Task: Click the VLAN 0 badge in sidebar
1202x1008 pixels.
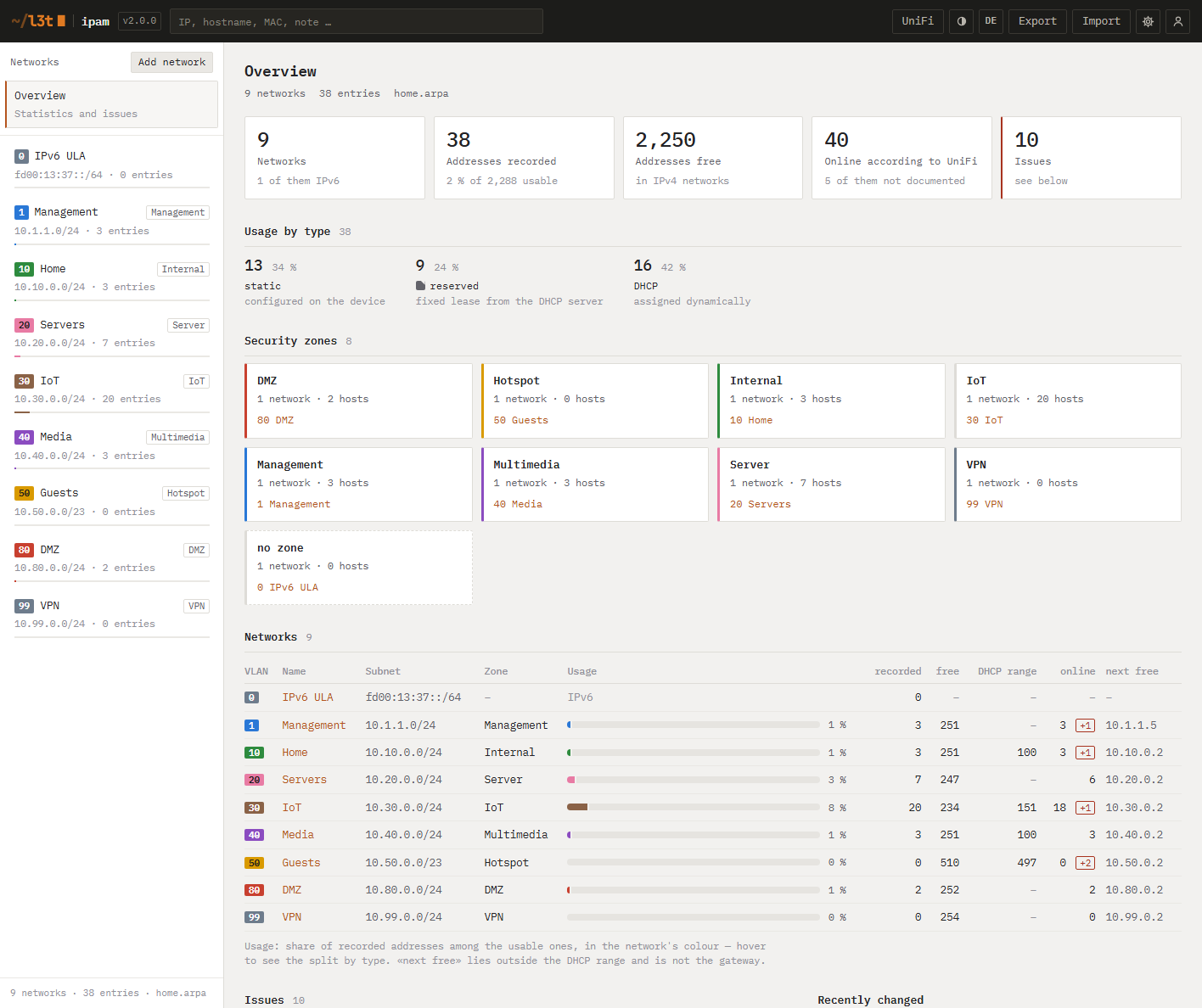Action: 21,156
